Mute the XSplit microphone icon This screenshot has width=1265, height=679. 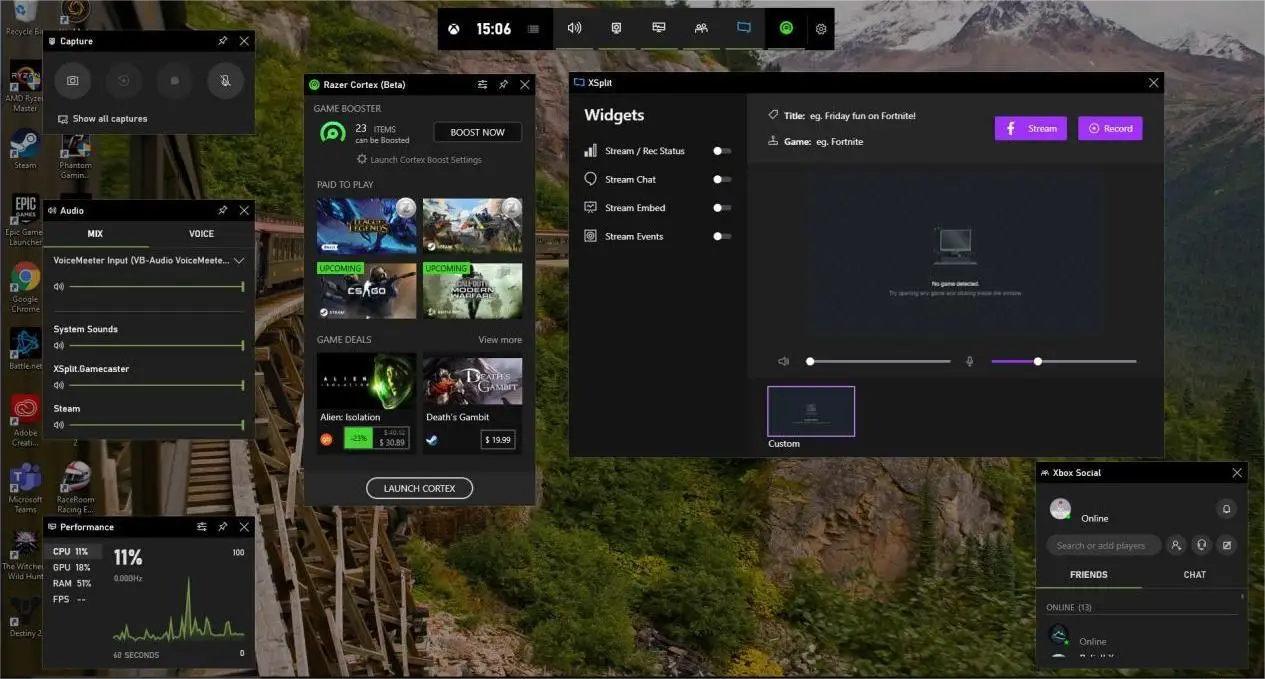[969, 361]
